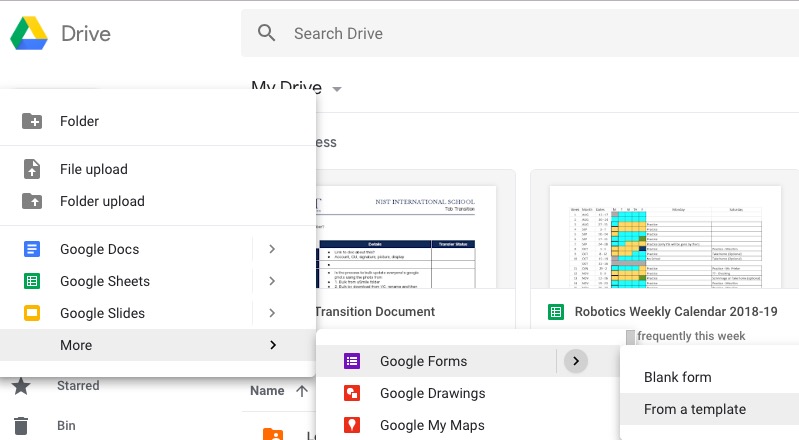
Task: Click the purple Google Forms icon
Action: (x=352, y=361)
